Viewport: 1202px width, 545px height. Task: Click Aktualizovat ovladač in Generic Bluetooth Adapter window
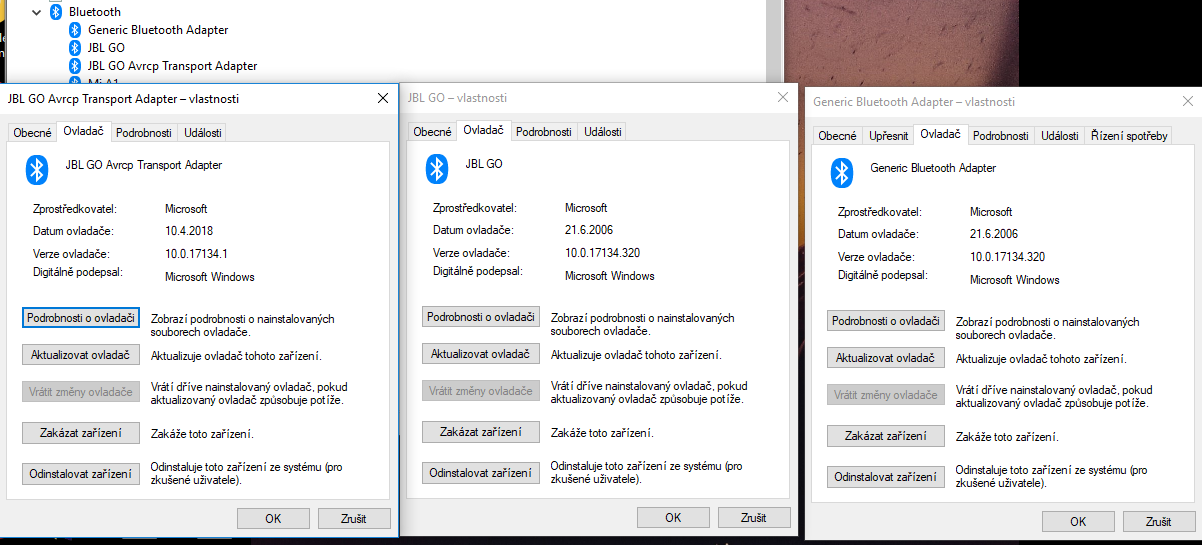coord(886,358)
